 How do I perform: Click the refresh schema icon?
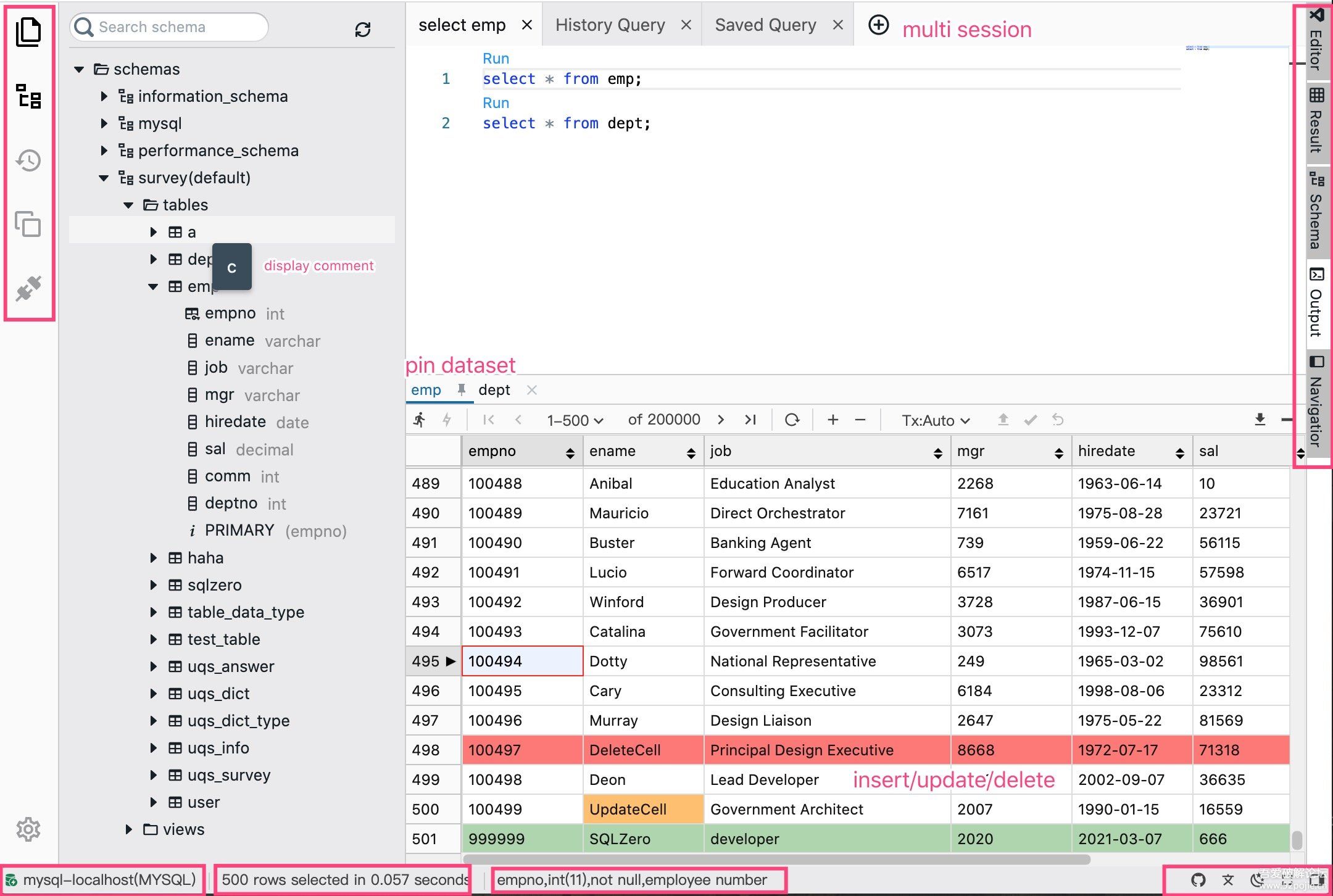[363, 29]
